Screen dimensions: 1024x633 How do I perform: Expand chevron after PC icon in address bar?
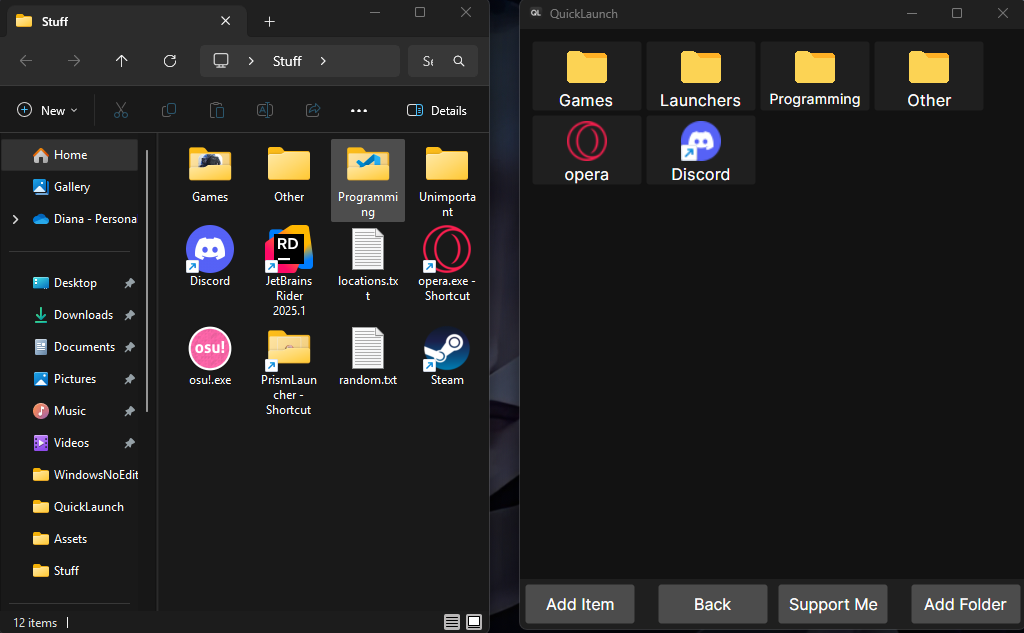click(251, 61)
